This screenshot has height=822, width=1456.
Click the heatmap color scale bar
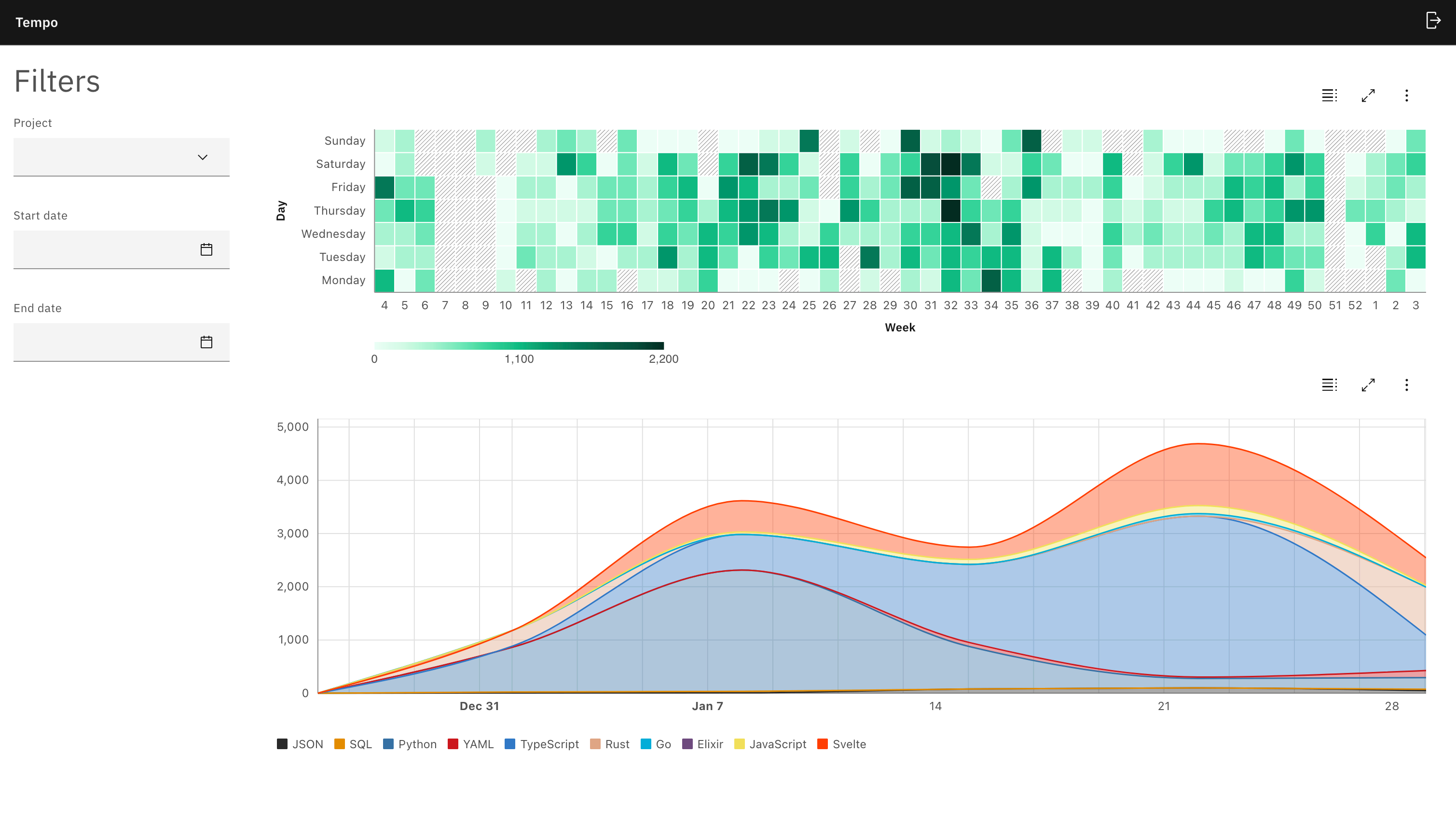(x=518, y=345)
